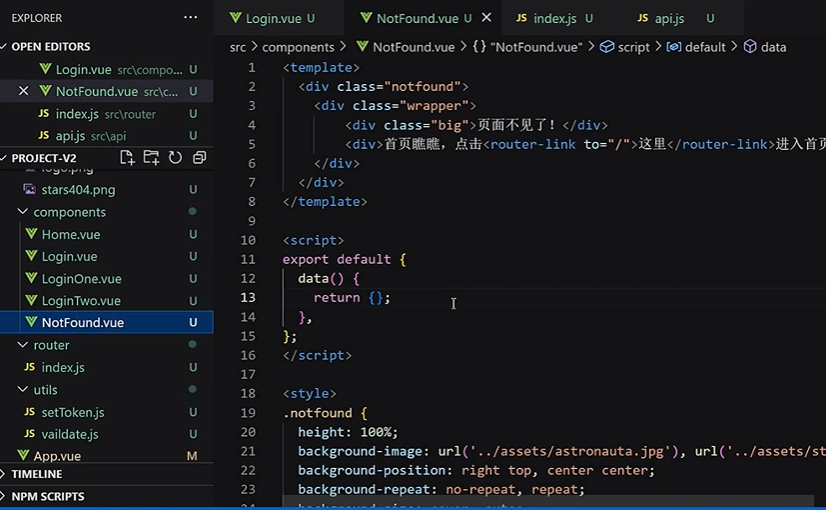Screen dimensions: 826x510
Task: Click components in breadcrumb path
Action: [x=298, y=47]
